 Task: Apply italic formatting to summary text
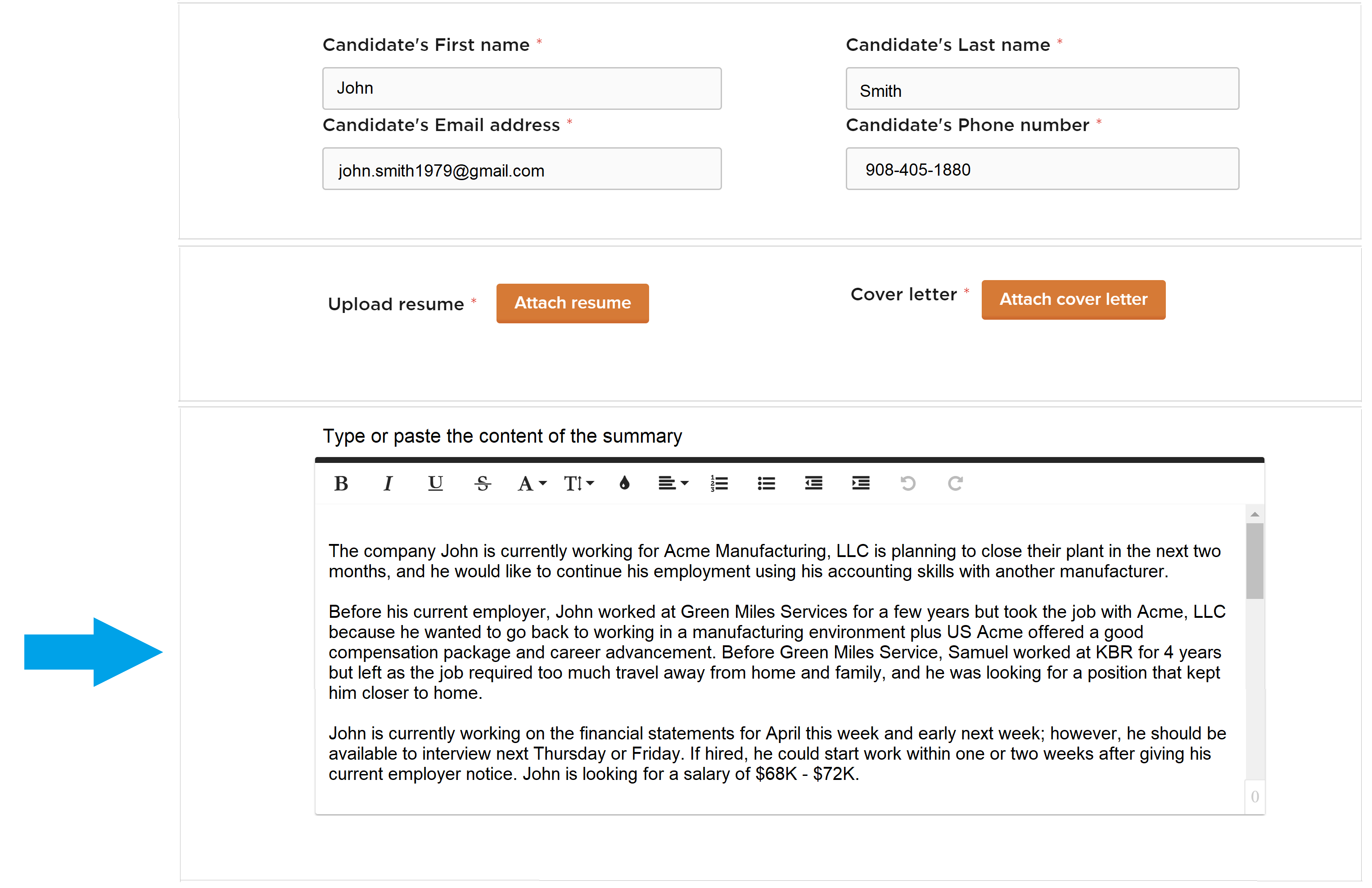pos(388,483)
